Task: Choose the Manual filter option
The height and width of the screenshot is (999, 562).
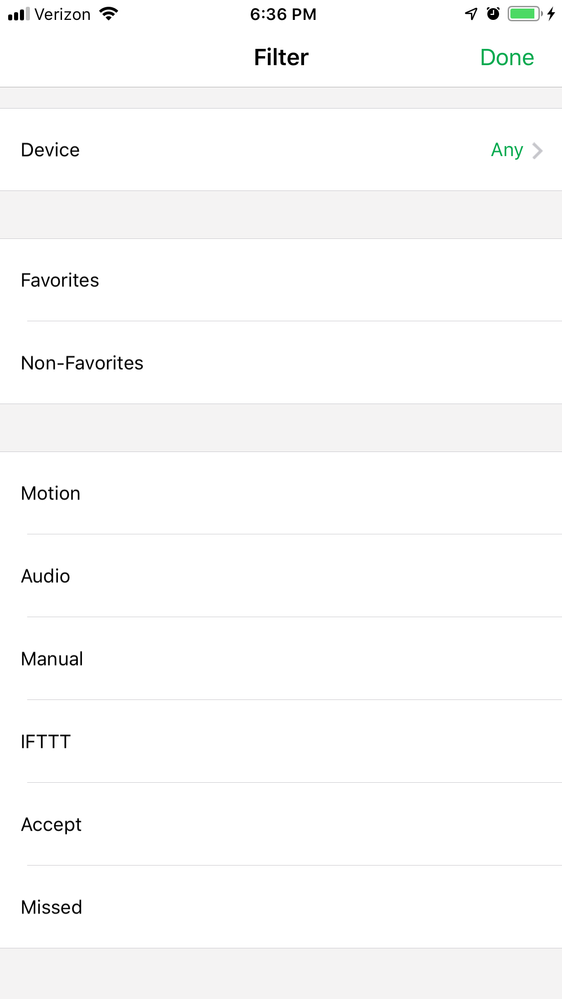Action: coord(281,659)
